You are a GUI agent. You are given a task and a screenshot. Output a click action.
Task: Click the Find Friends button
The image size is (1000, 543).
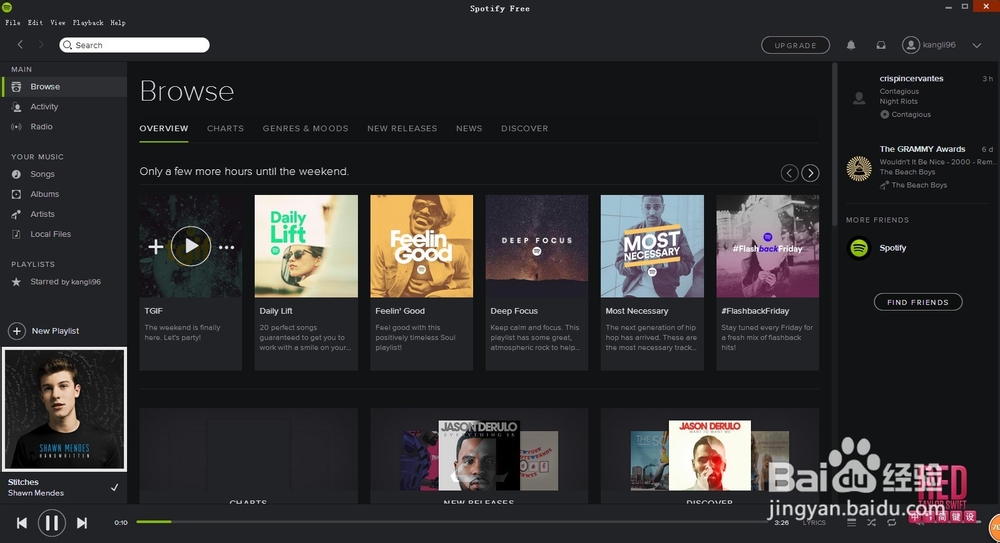[x=918, y=302]
